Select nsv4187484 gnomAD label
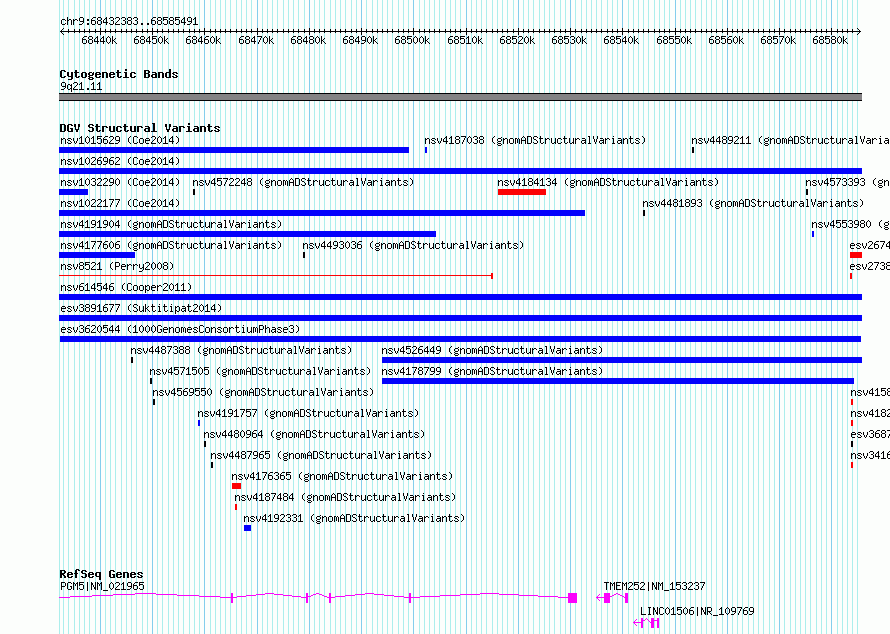 coord(345,497)
